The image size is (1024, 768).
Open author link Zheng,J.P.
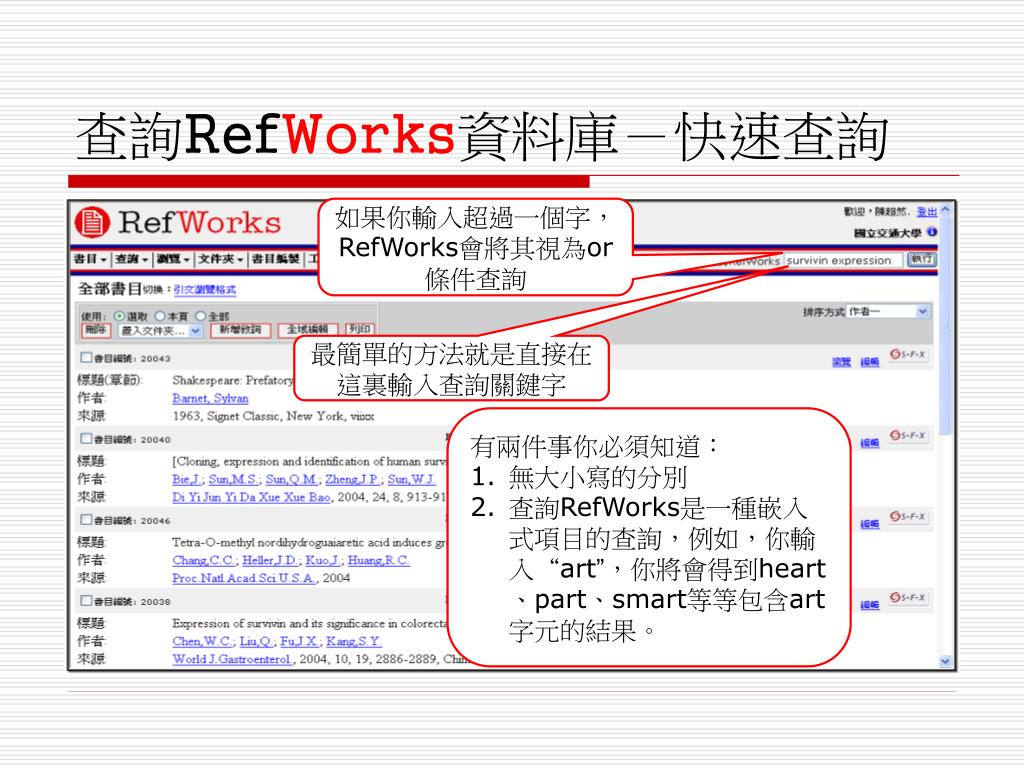(x=353, y=479)
